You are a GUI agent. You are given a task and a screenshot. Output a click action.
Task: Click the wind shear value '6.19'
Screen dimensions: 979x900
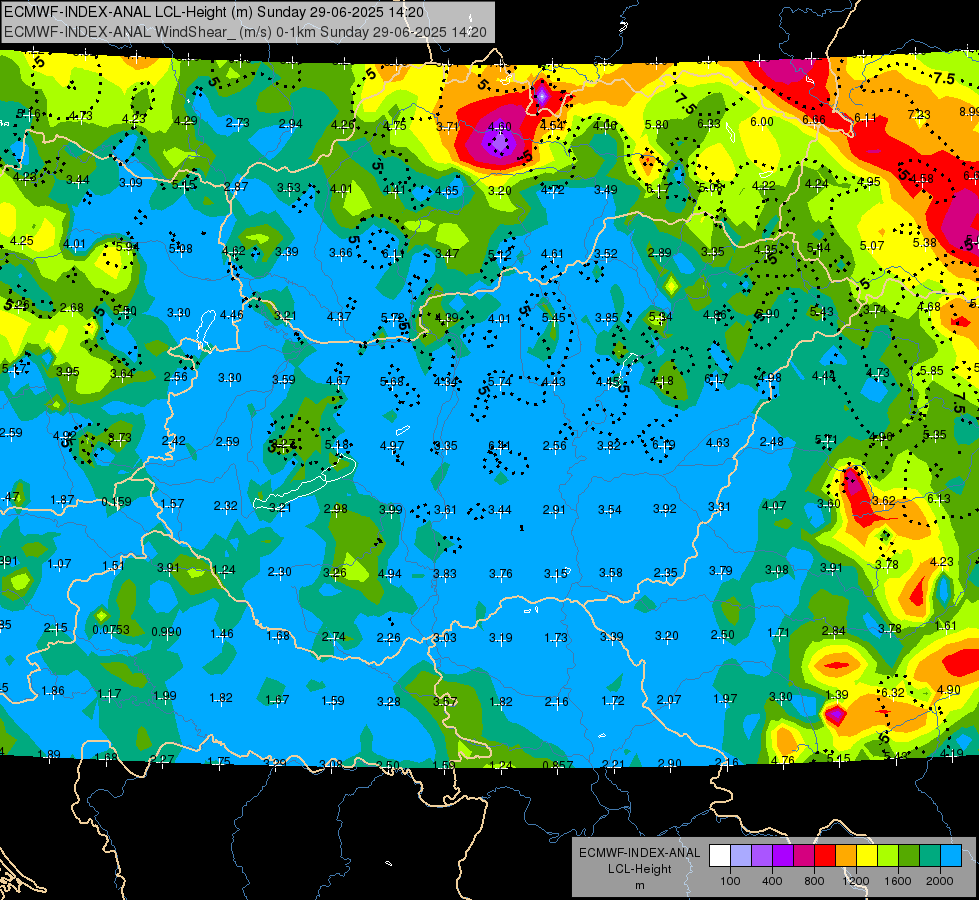click(663, 444)
